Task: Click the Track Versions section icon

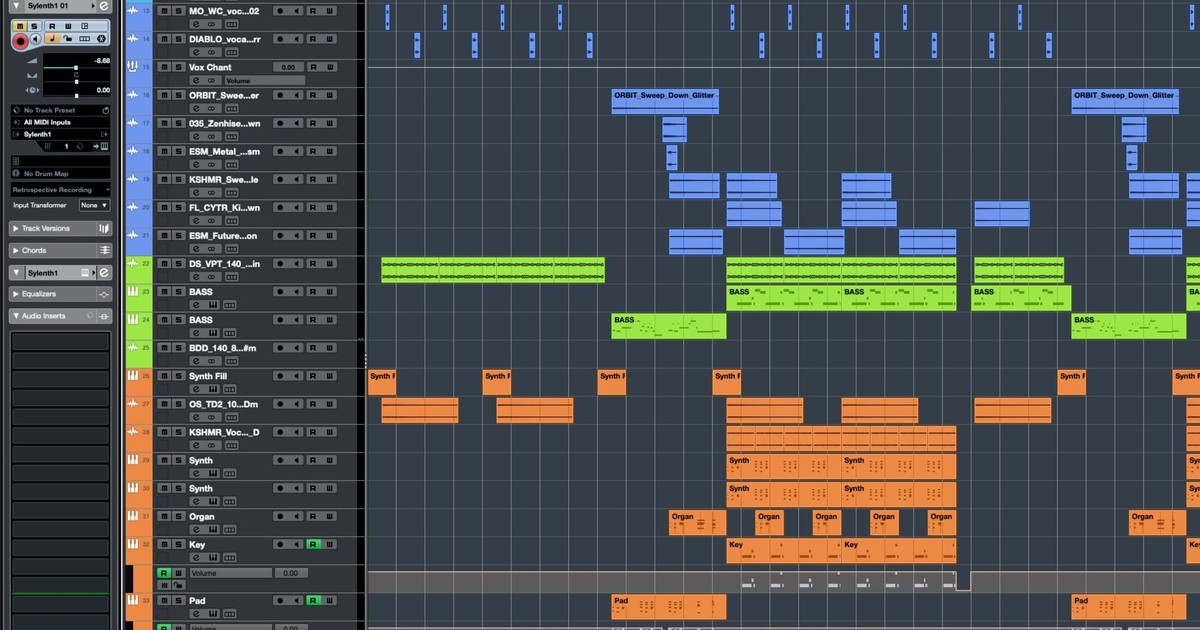Action: [x=104, y=229]
